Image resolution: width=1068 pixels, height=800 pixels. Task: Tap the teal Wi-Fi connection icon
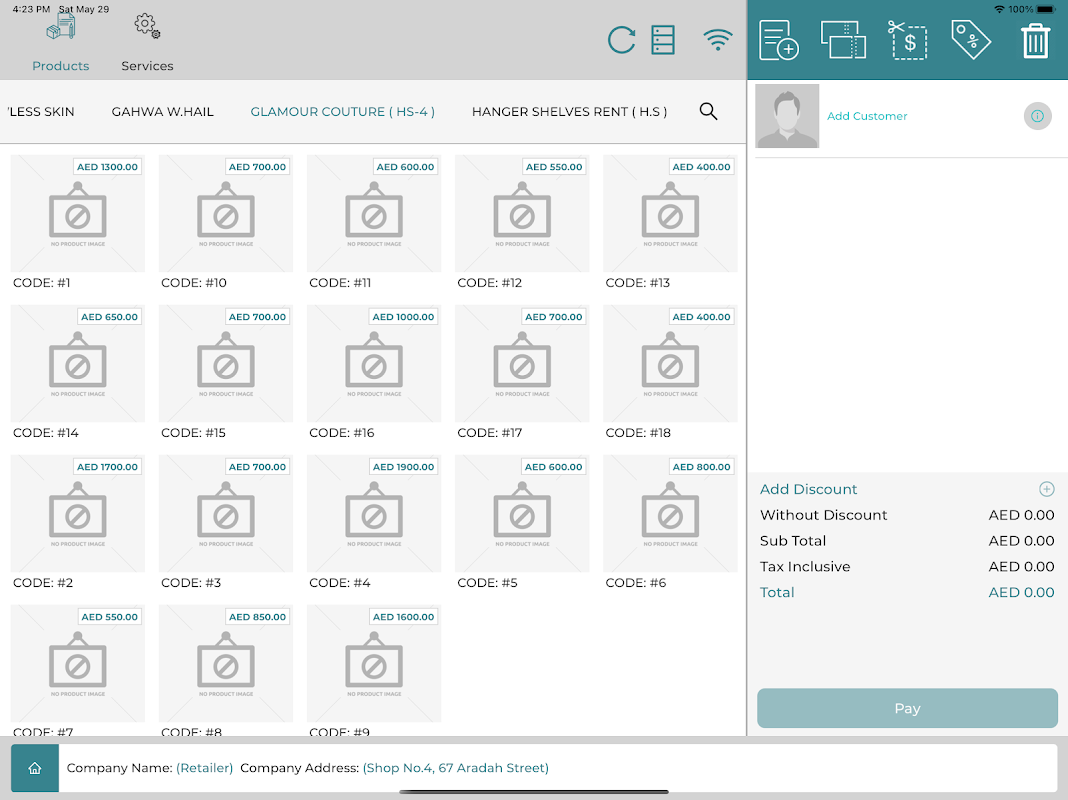[718, 39]
